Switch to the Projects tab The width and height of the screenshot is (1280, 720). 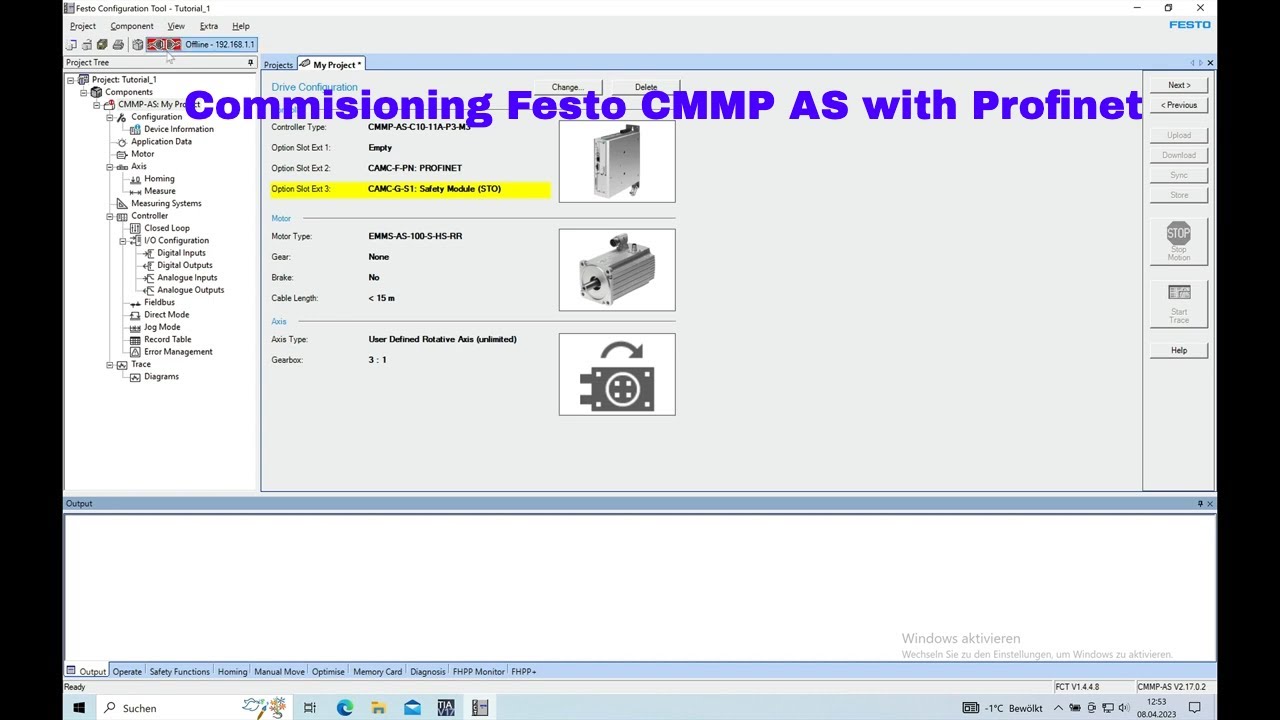click(279, 65)
